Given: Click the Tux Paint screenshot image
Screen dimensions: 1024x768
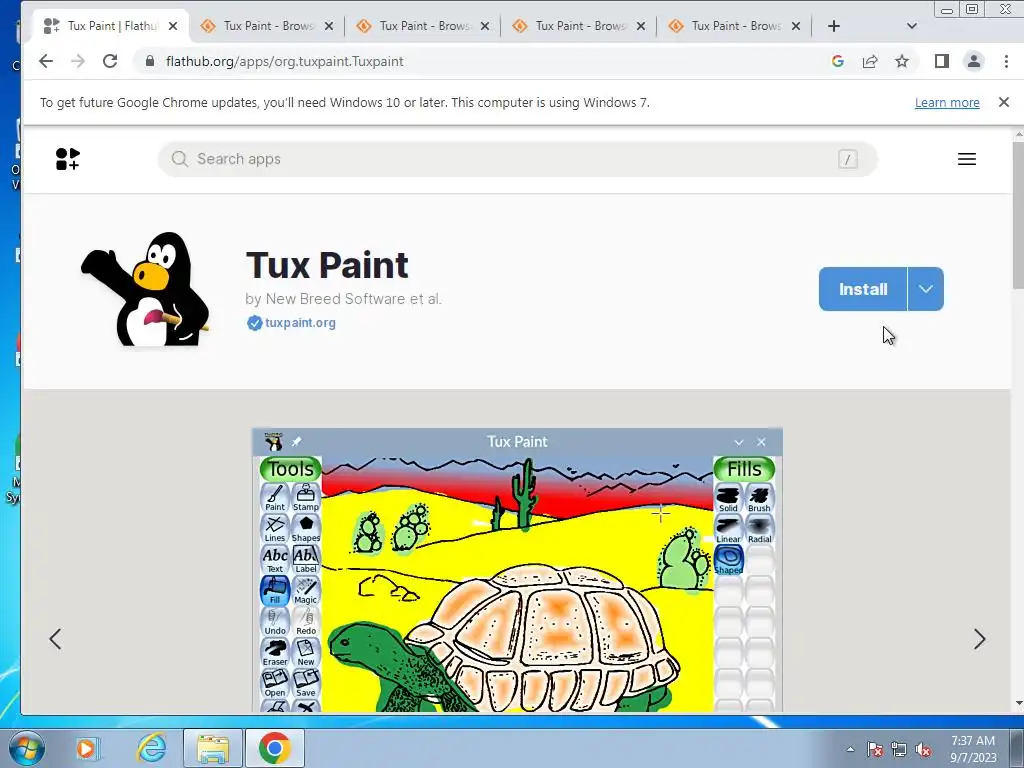Looking at the screenshot, I should 517,570.
